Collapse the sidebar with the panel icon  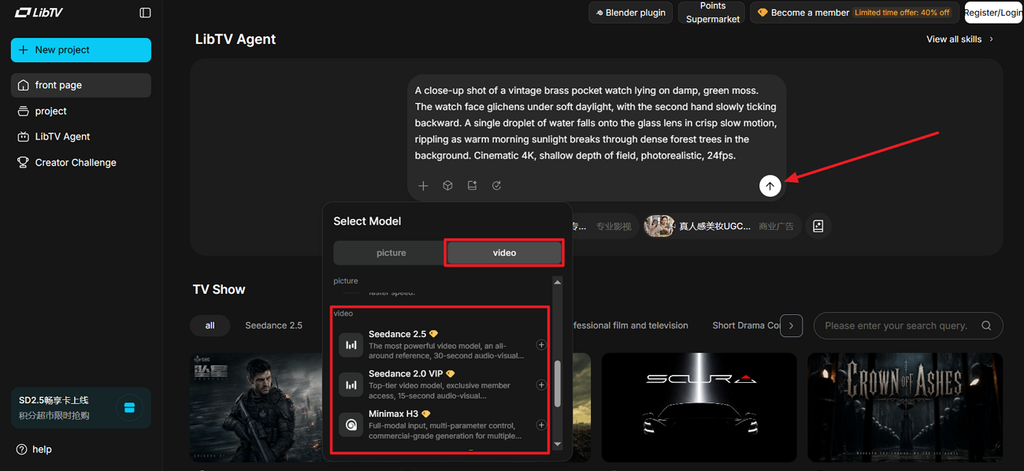point(145,12)
